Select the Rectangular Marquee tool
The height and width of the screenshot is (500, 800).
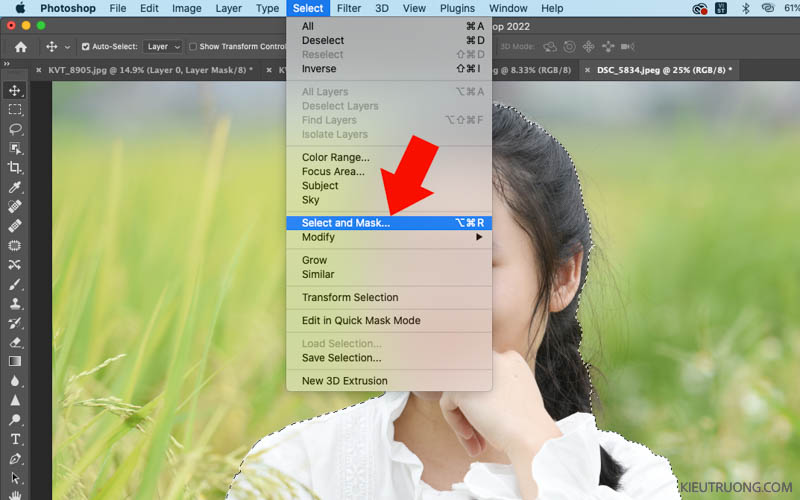[x=15, y=110]
